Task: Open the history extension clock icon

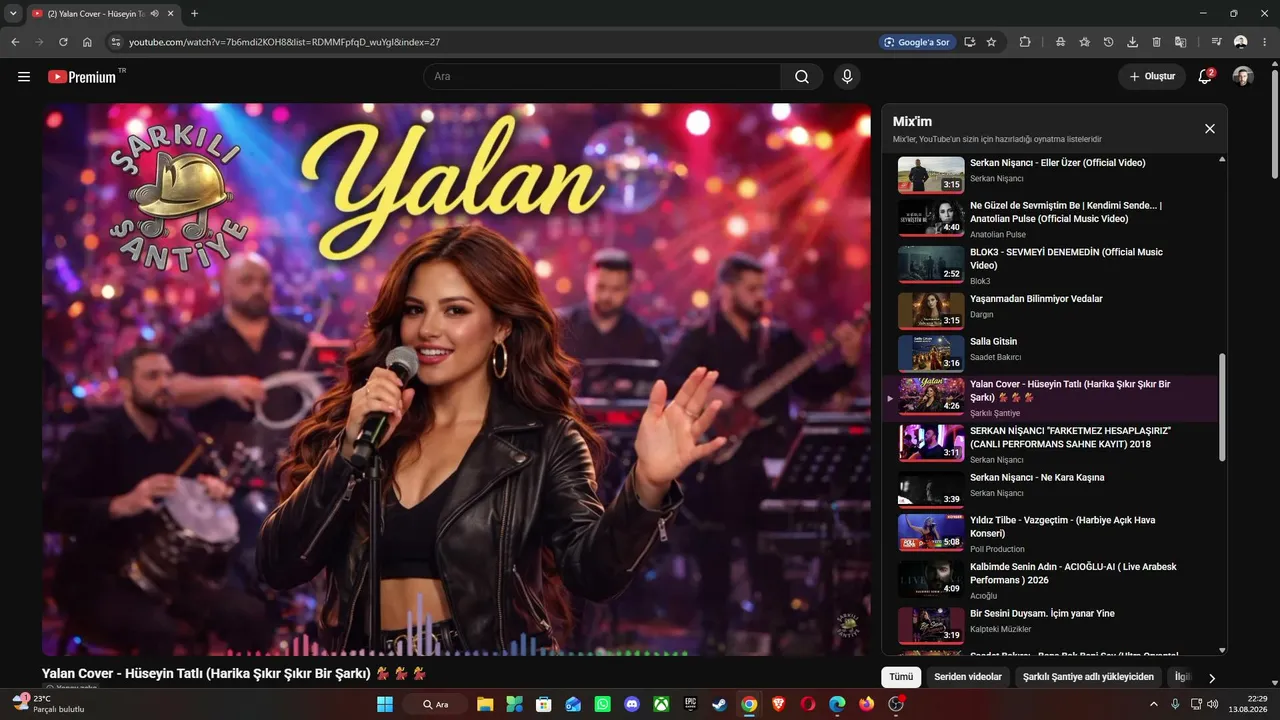Action: point(1108,42)
